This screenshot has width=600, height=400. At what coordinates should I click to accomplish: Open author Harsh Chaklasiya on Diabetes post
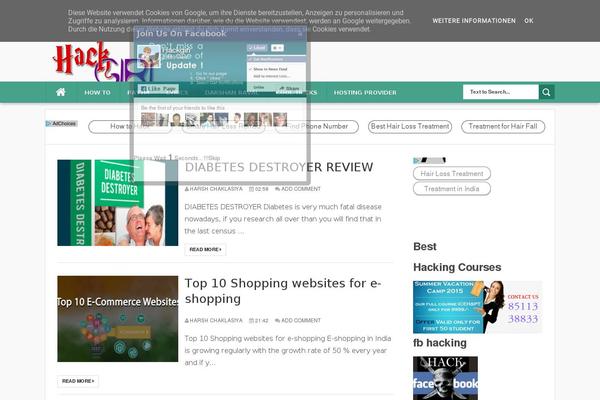(x=214, y=189)
